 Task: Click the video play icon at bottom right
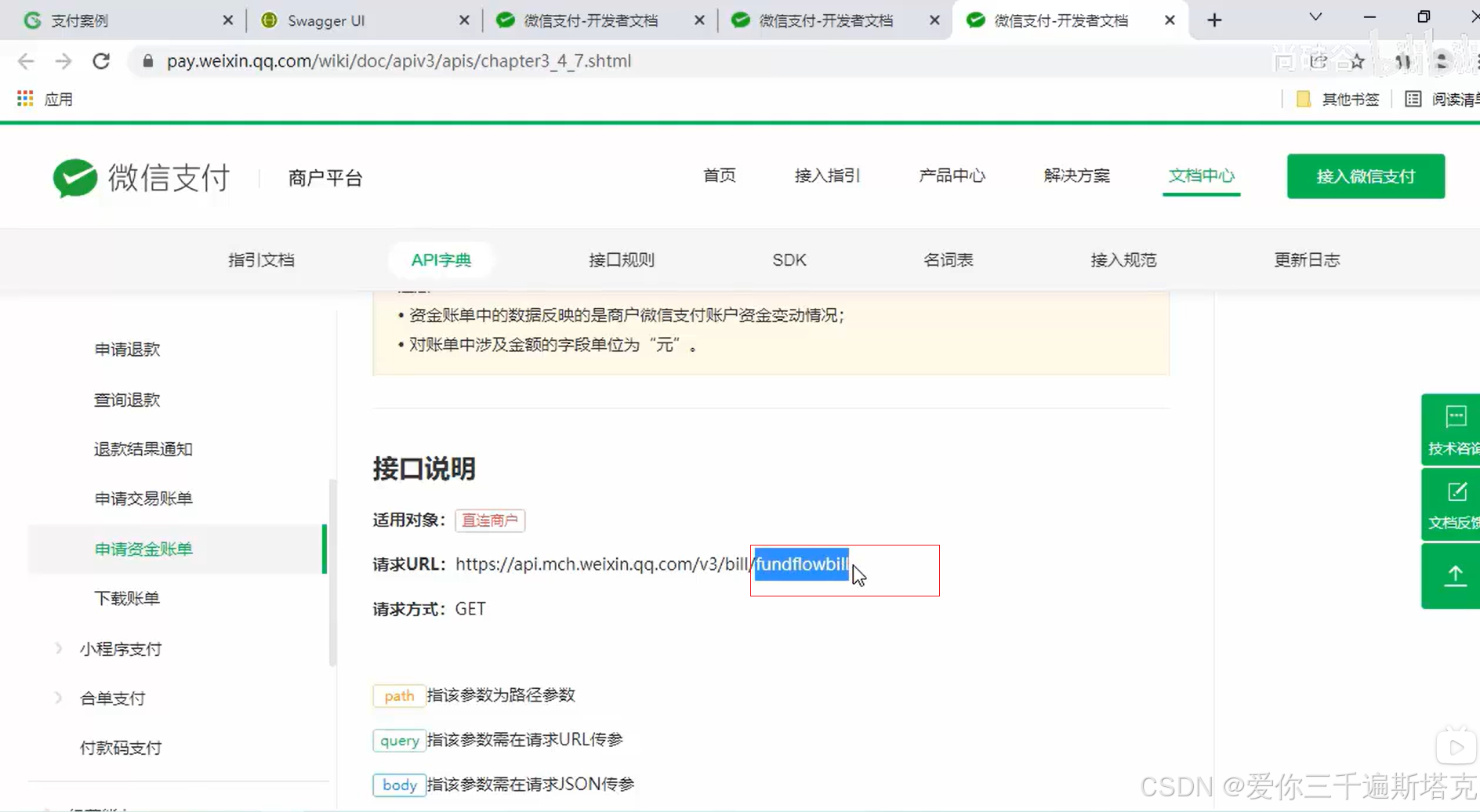1456,748
